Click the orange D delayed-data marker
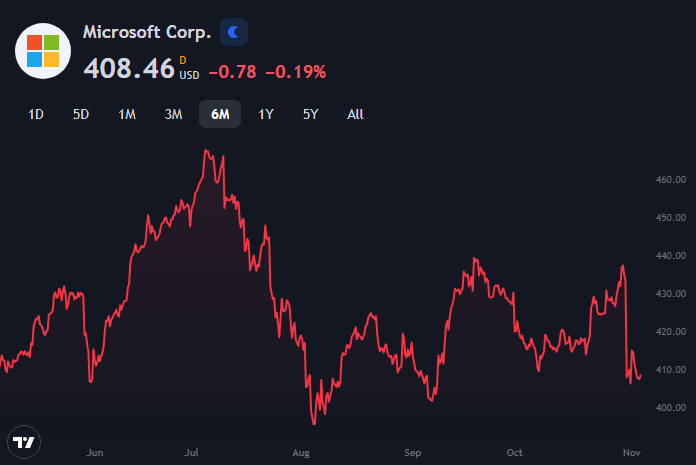The width and height of the screenshot is (696, 465). coord(183,60)
